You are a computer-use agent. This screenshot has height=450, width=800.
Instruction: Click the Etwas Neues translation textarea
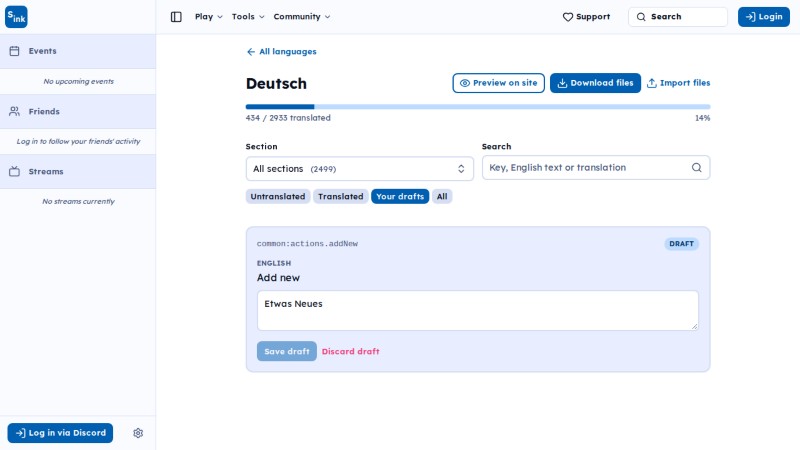click(x=478, y=311)
